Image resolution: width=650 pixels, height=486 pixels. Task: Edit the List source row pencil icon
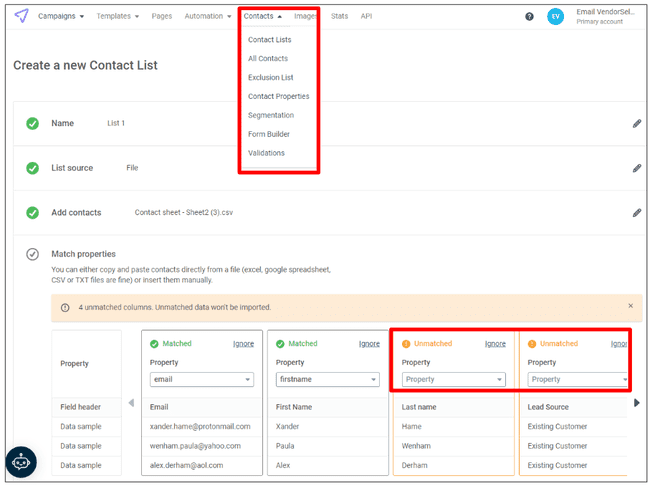pyautogui.click(x=636, y=168)
